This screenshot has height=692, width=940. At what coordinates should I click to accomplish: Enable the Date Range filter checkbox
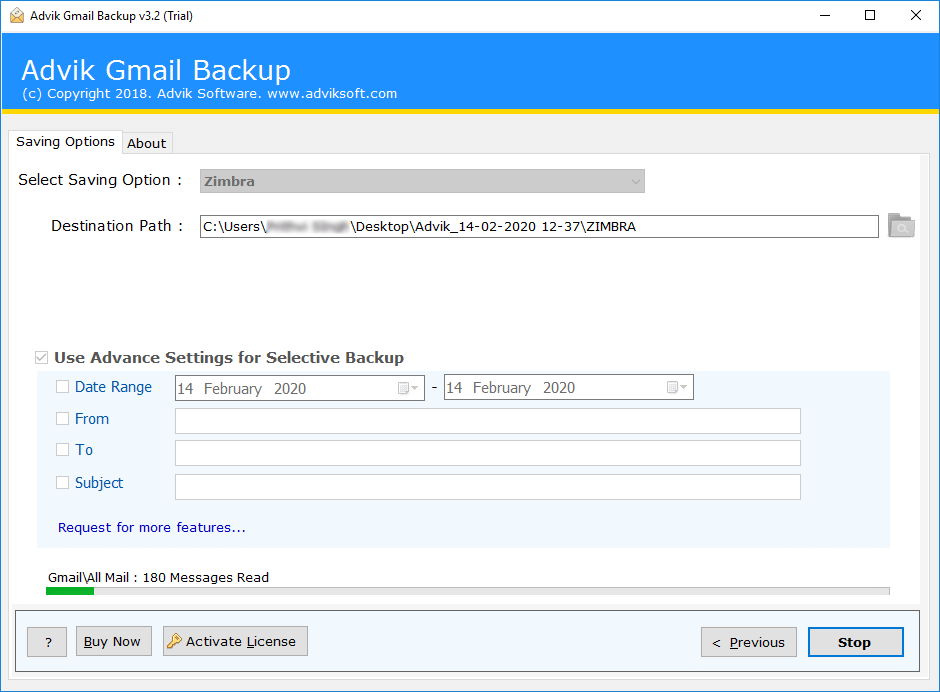point(62,387)
